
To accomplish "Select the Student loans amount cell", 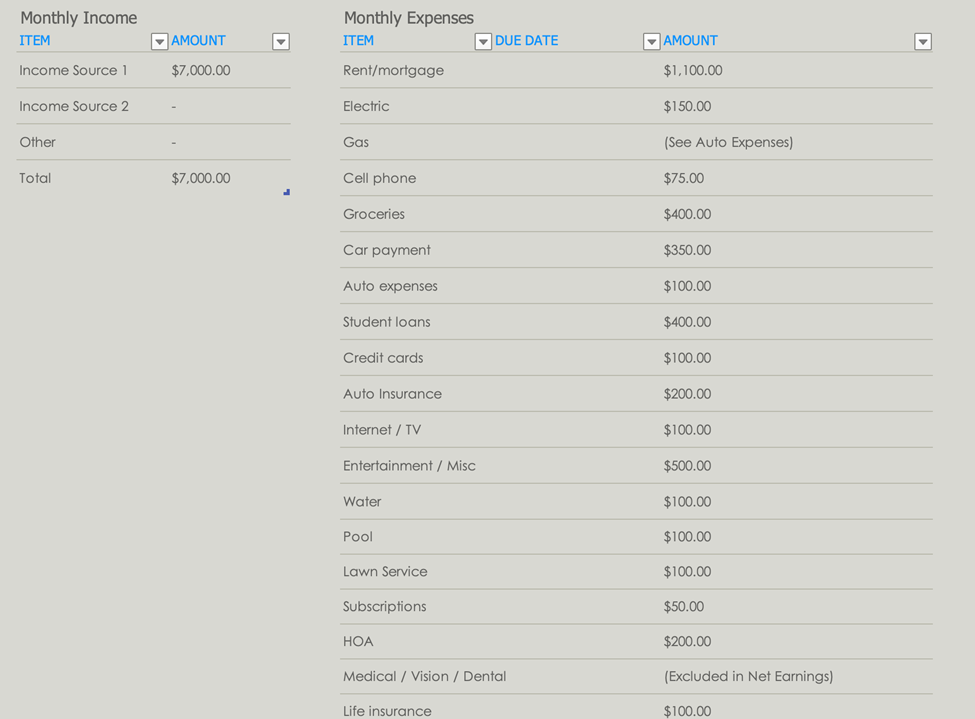I will [x=687, y=323].
